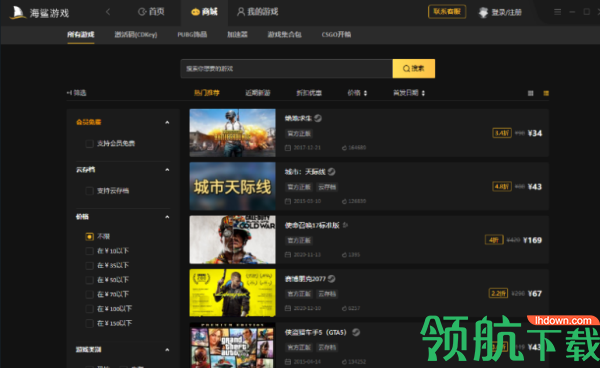
Task: Select the 不限 price option
Action: point(90,236)
